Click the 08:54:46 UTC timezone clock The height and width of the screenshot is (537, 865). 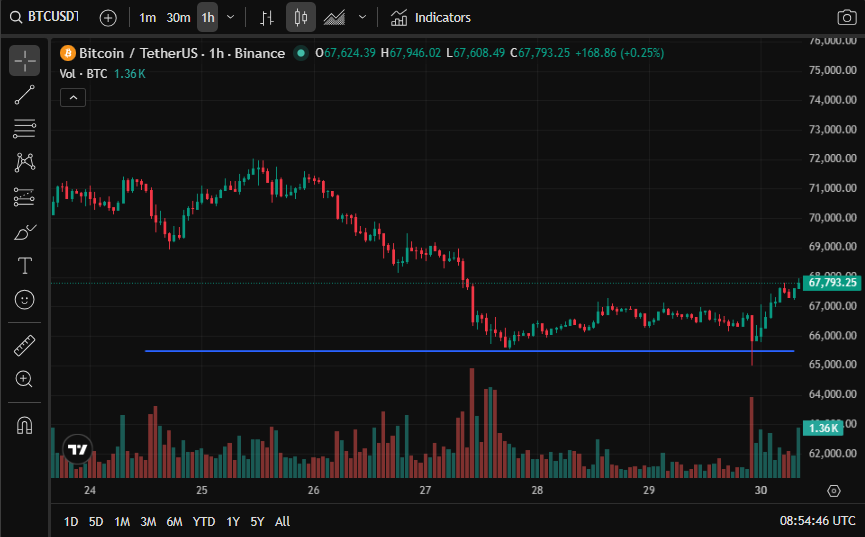817,521
